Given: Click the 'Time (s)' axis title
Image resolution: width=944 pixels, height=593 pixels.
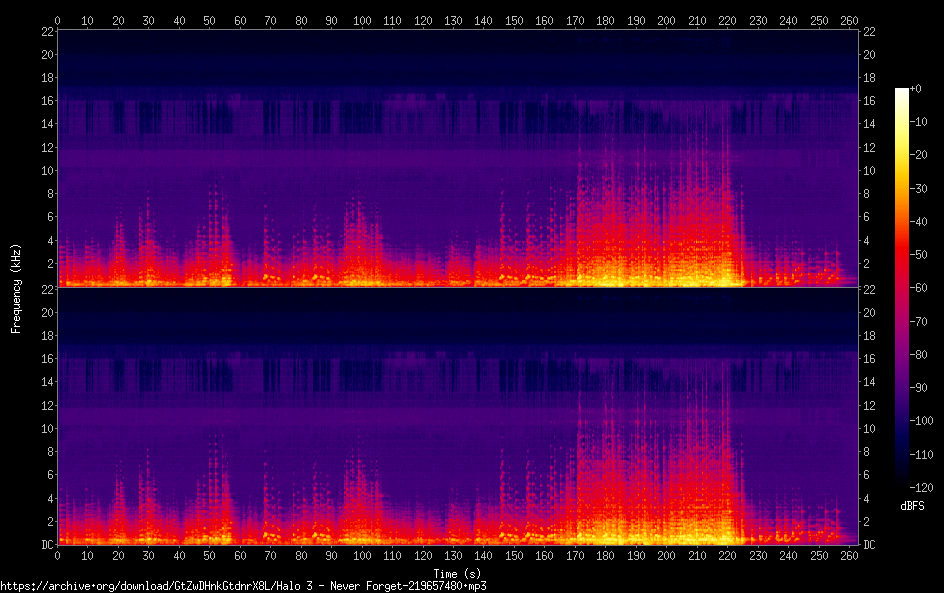Looking at the screenshot, I should tap(457, 574).
